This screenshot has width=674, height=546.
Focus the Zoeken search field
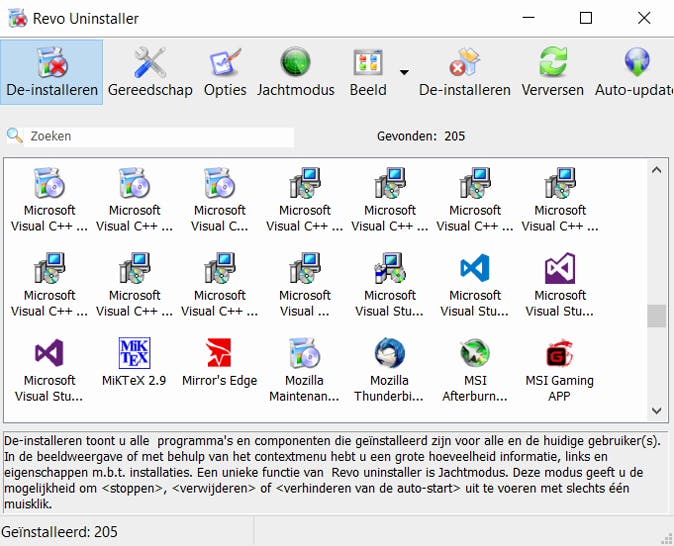[159, 136]
